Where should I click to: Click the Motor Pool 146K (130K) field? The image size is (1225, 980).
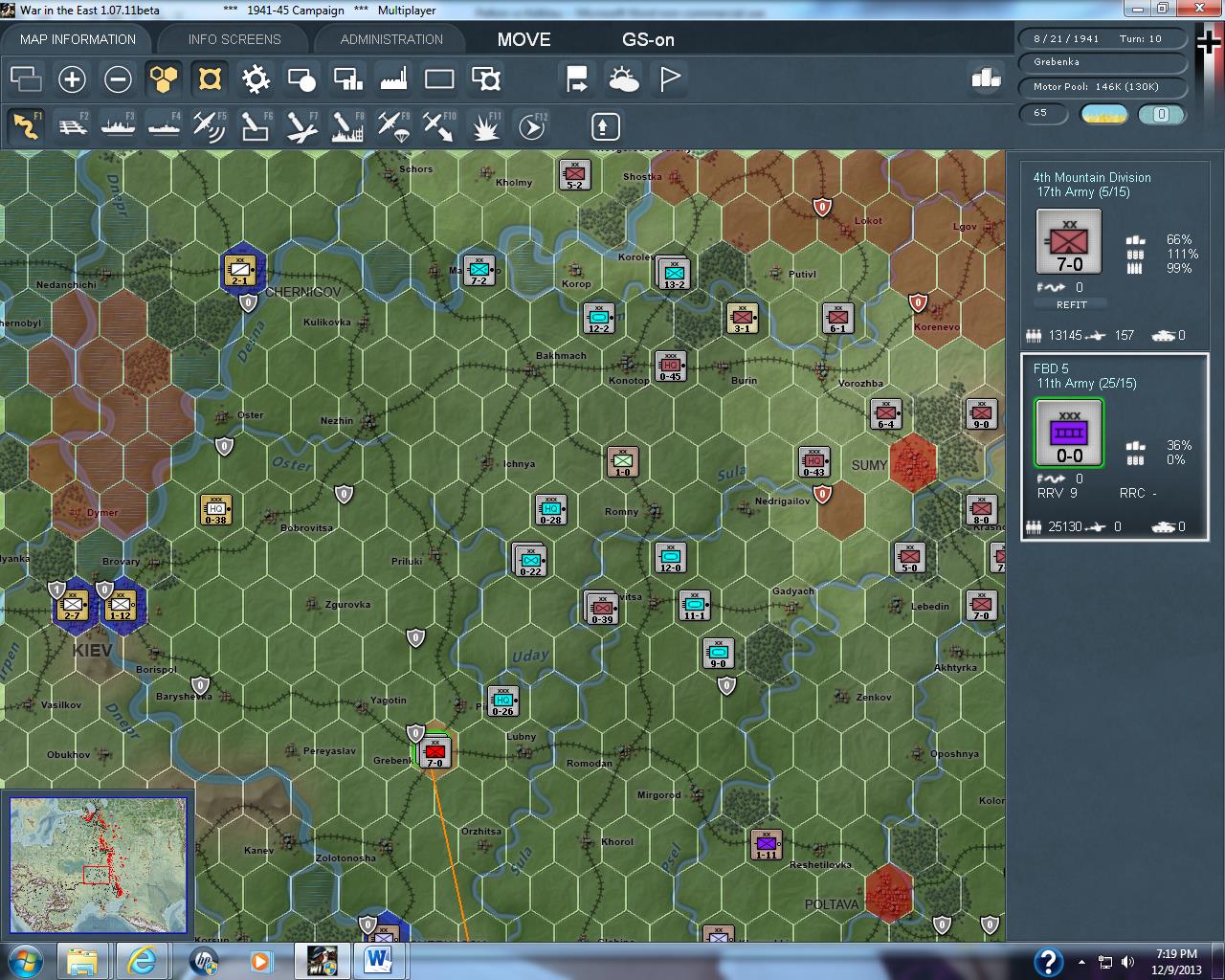[x=1102, y=87]
